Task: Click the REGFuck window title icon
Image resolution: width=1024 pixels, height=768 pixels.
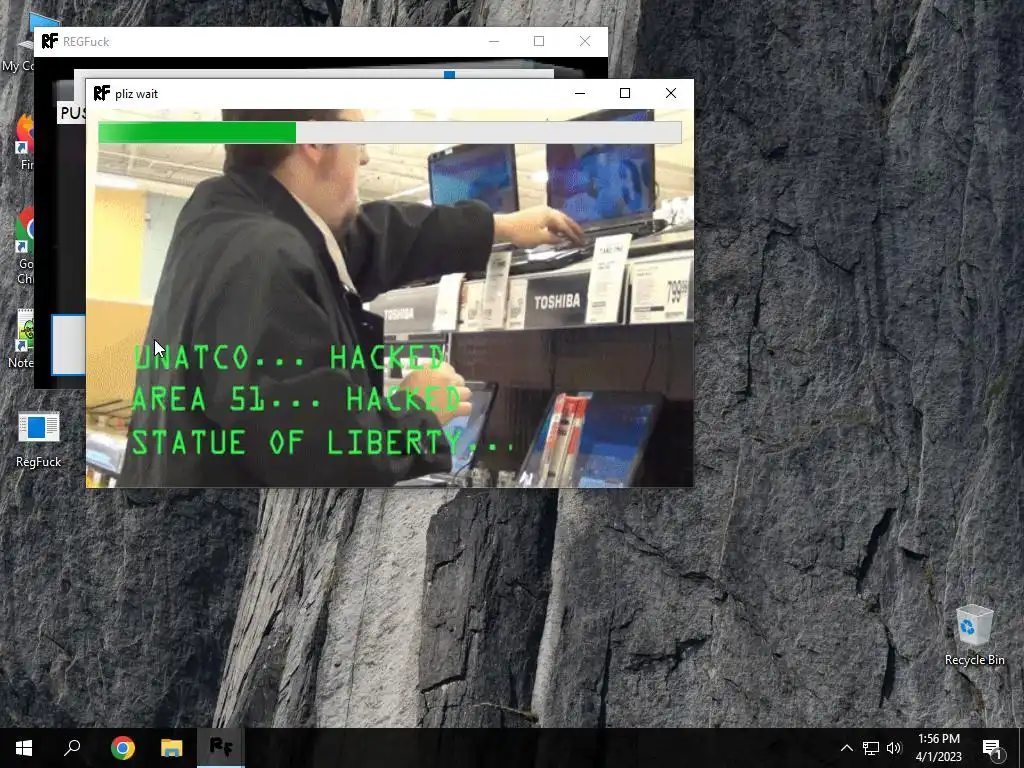Action: coord(50,41)
